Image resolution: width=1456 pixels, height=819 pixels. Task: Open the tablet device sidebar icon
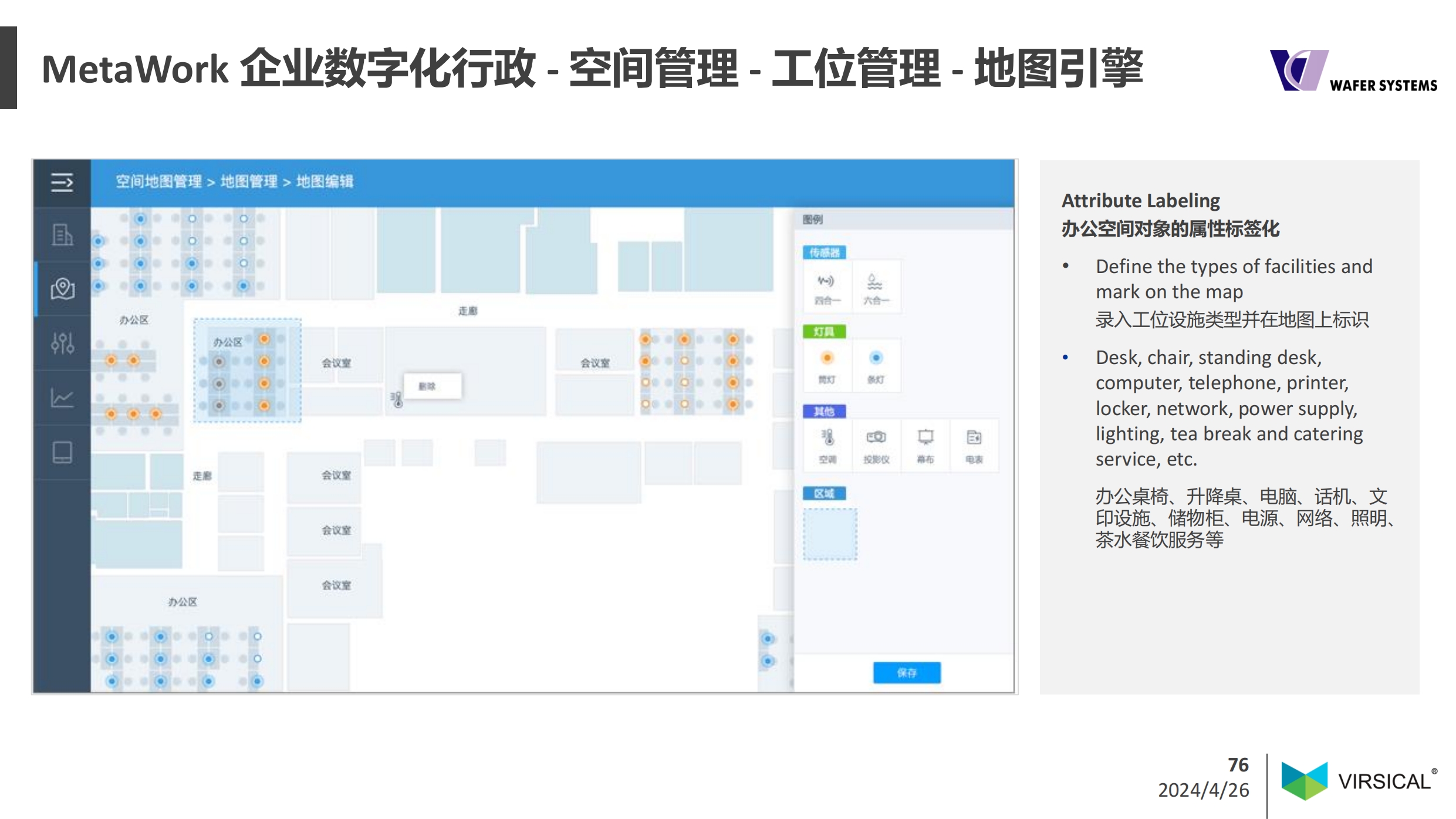(62, 453)
